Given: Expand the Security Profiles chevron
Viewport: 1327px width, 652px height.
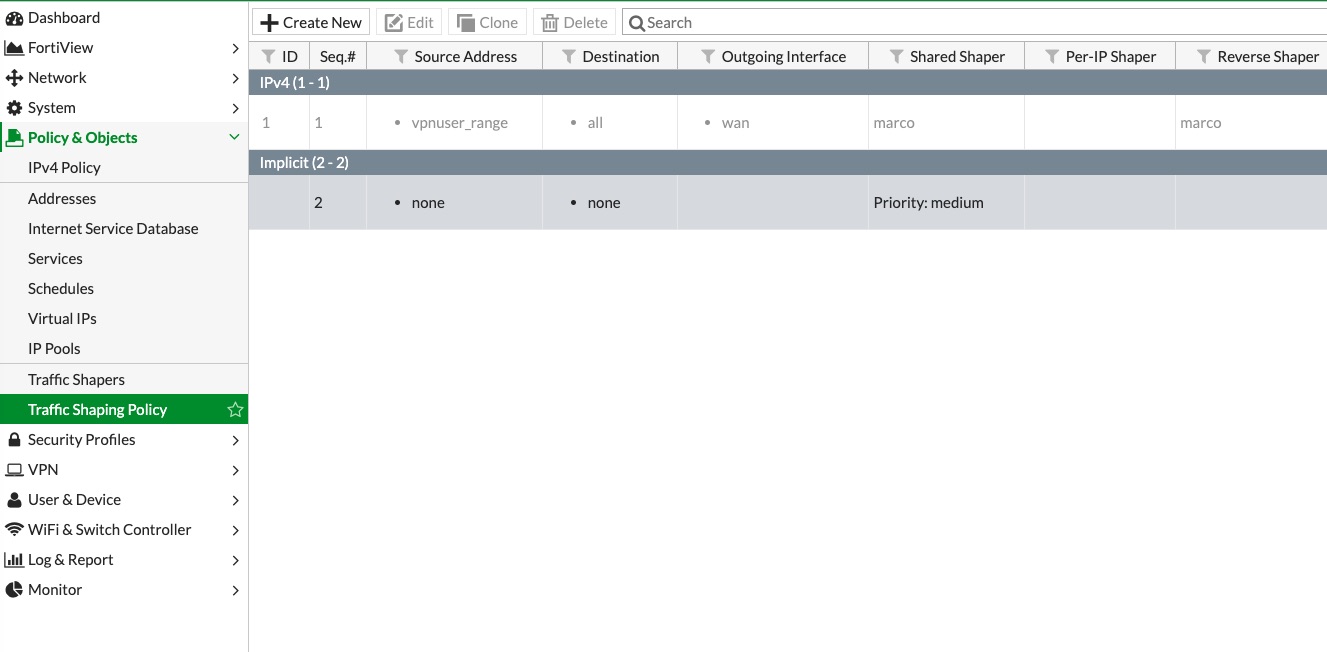Looking at the screenshot, I should click(235, 440).
